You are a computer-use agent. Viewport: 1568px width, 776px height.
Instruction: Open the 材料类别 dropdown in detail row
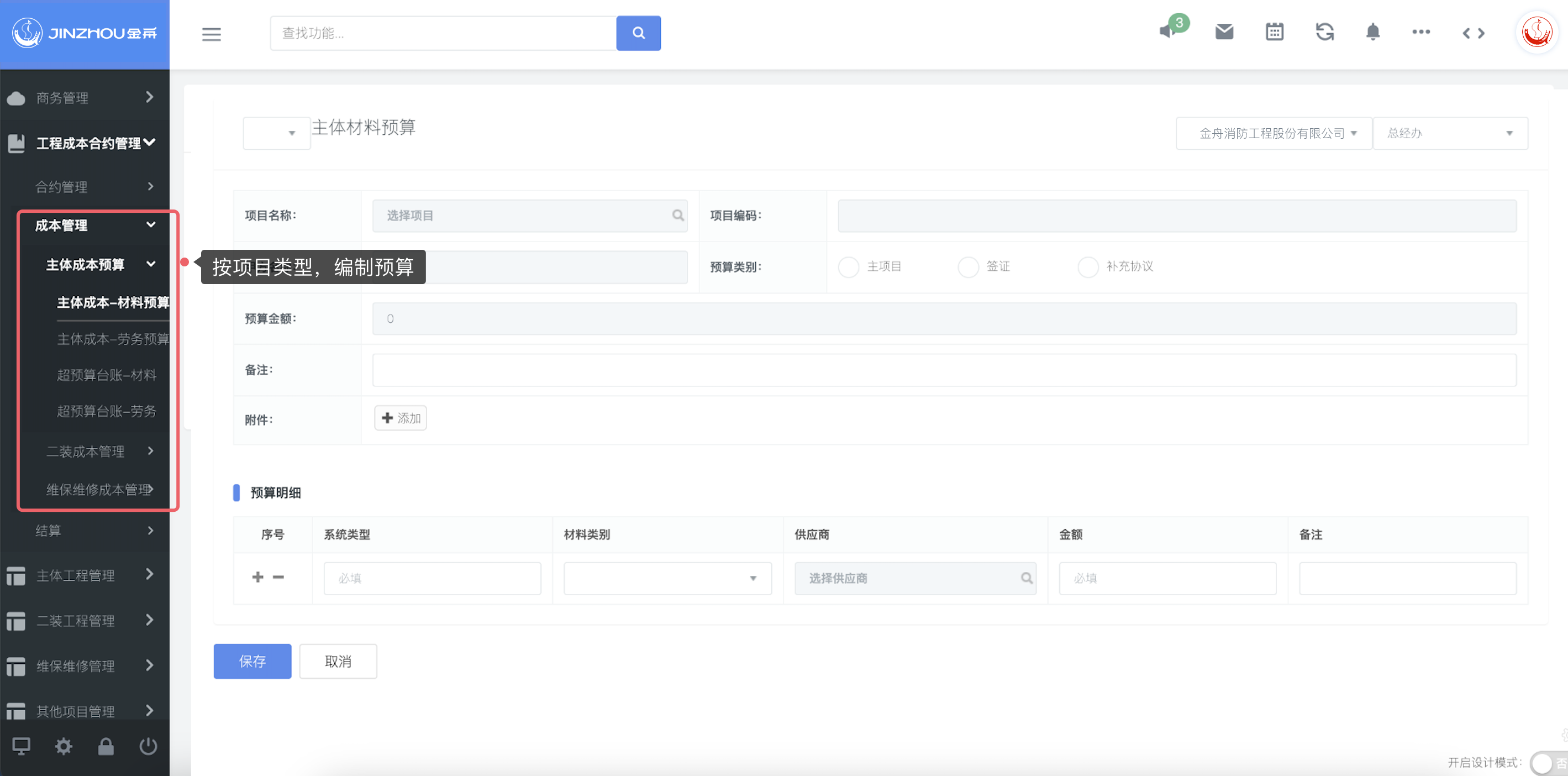(667, 578)
